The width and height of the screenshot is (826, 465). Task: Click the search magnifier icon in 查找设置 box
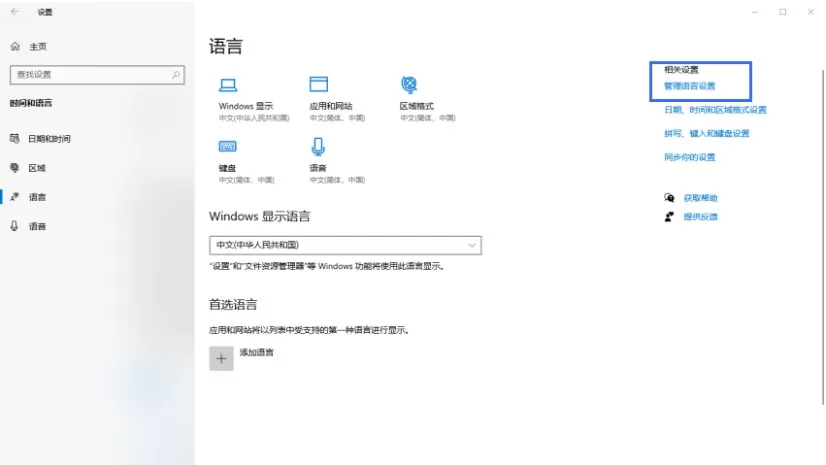[x=176, y=75]
